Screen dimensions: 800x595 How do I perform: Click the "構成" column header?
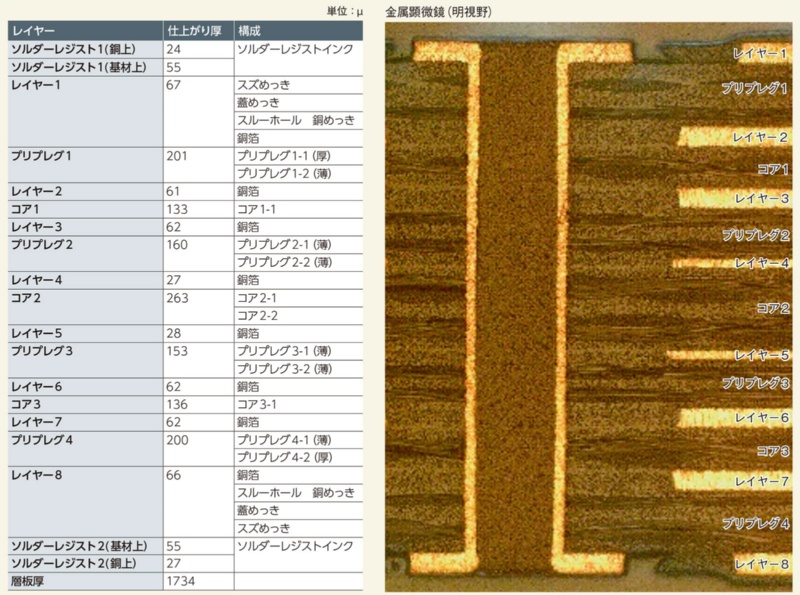click(250, 30)
